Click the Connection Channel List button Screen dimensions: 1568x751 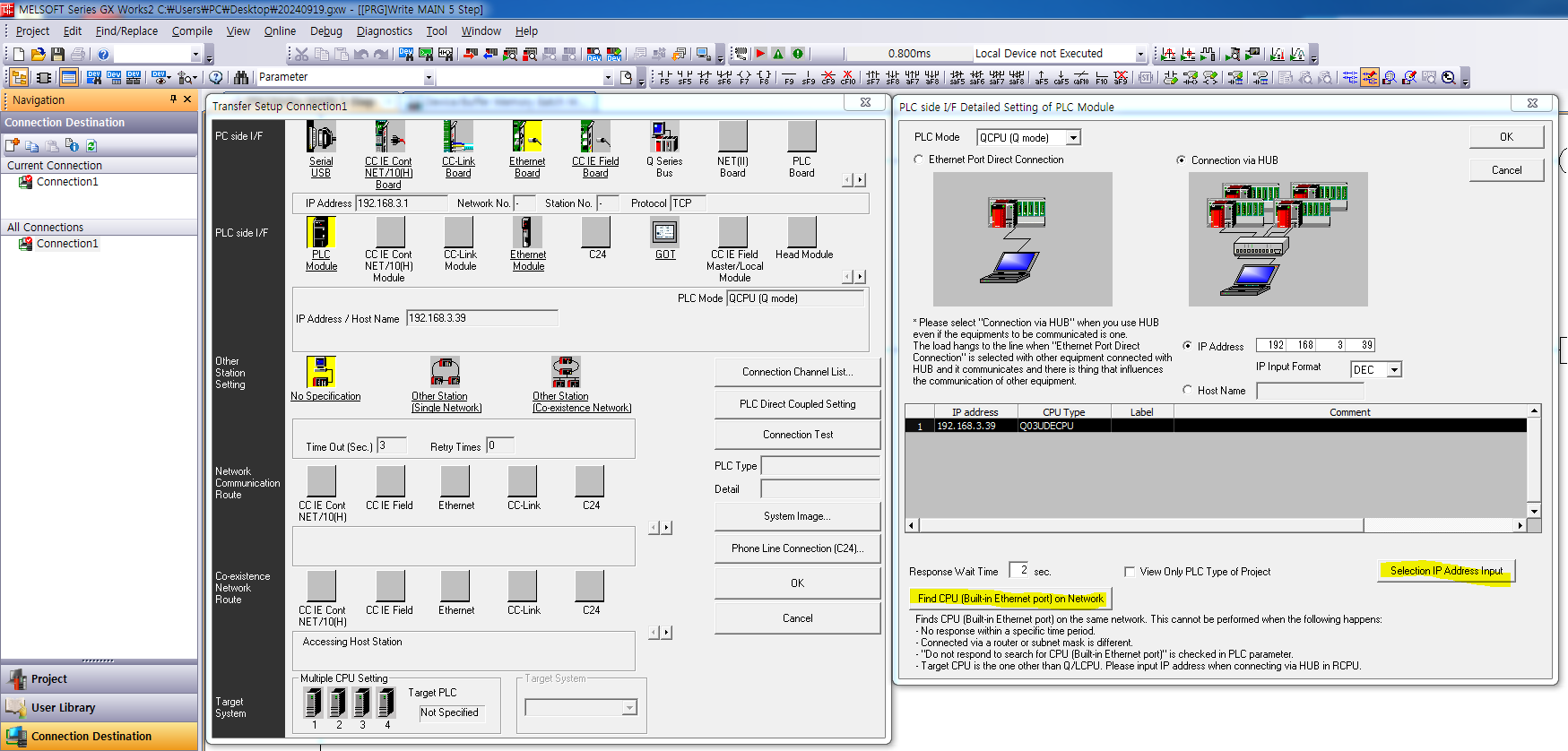[797, 372]
